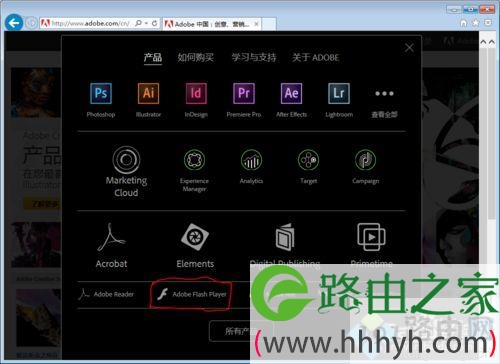Image resolution: width=500 pixels, height=364 pixels.
Task: Open the Experience Manager icon
Action: pyautogui.click(x=194, y=160)
